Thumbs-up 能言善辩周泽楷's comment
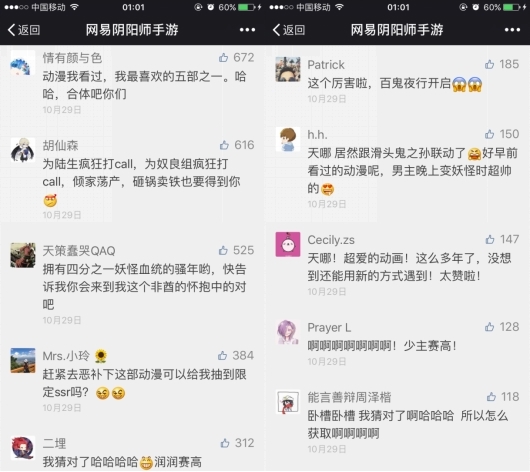The height and width of the screenshot is (472, 530). click(x=491, y=397)
